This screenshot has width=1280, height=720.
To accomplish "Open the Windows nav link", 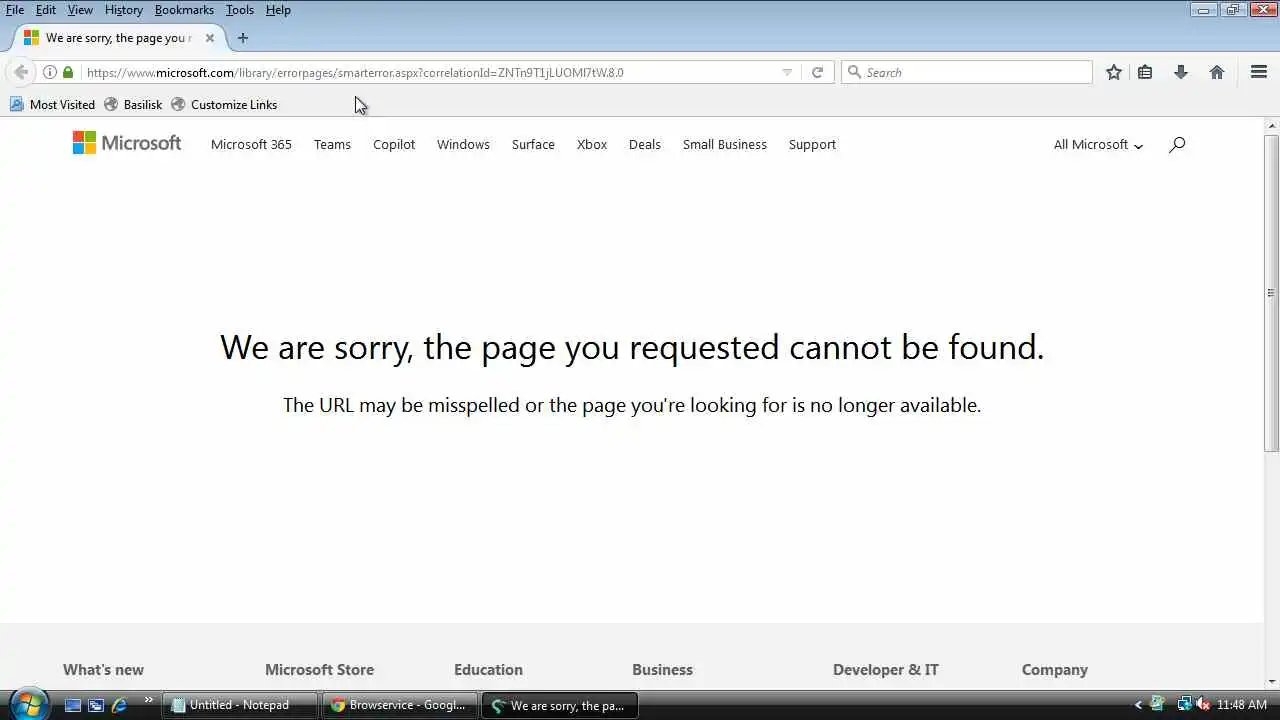I will [x=463, y=144].
